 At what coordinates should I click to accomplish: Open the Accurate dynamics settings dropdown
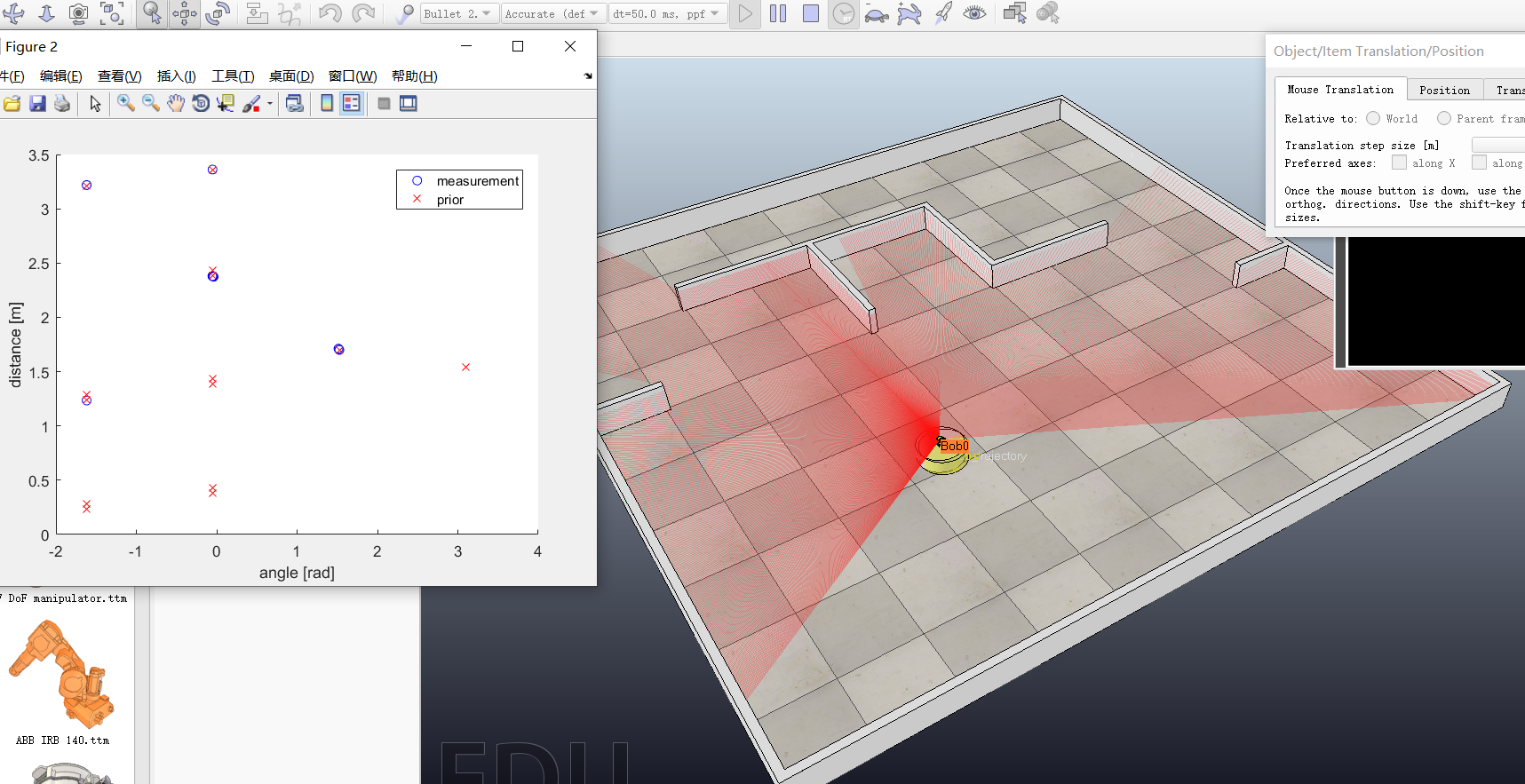click(x=553, y=13)
